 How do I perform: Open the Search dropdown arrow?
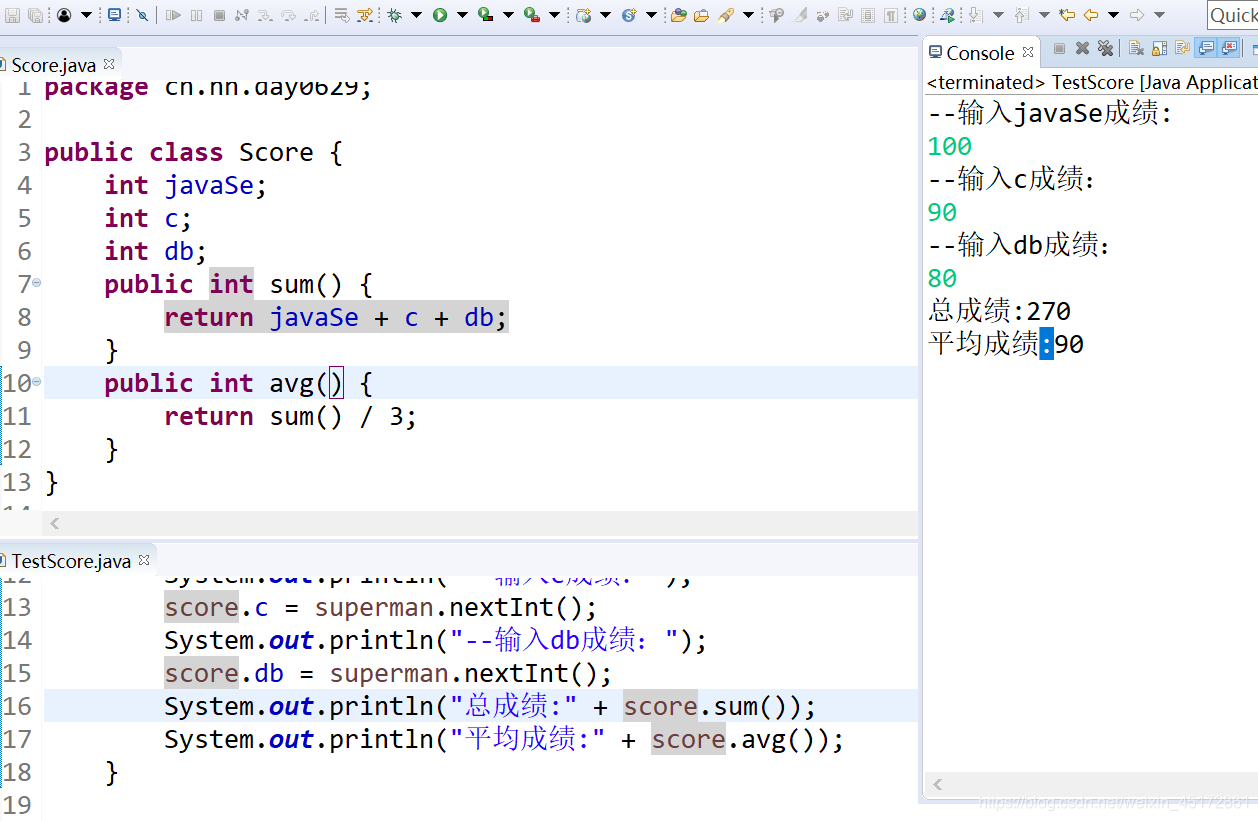[x=748, y=15]
